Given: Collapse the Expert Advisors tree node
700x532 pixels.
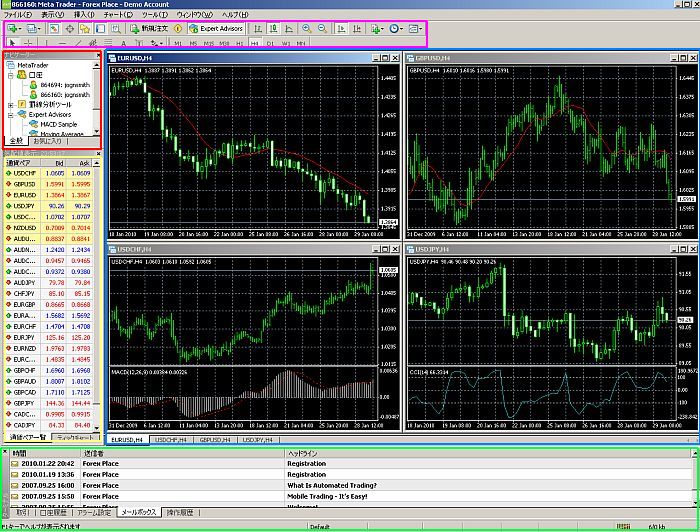Looking at the screenshot, I should (11, 115).
